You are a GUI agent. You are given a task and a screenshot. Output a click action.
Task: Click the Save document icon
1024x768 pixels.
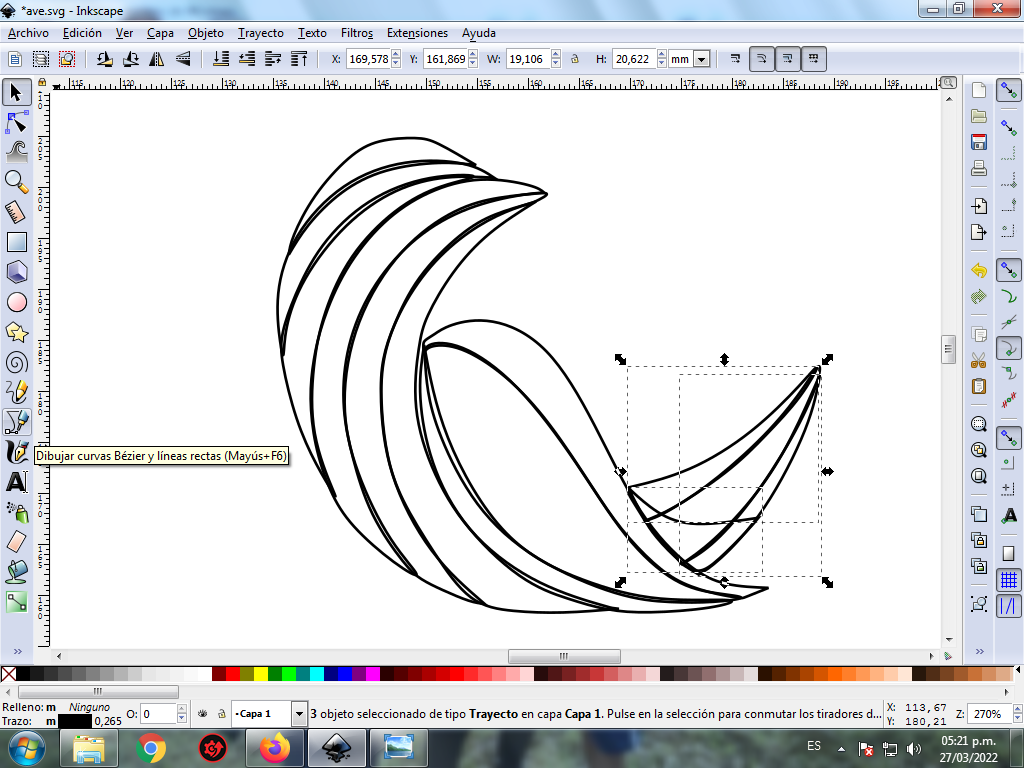(979, 142)
